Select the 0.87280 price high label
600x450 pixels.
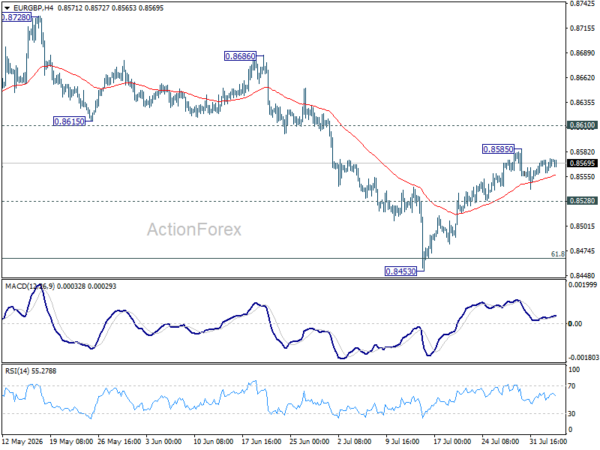click(16, 17)
